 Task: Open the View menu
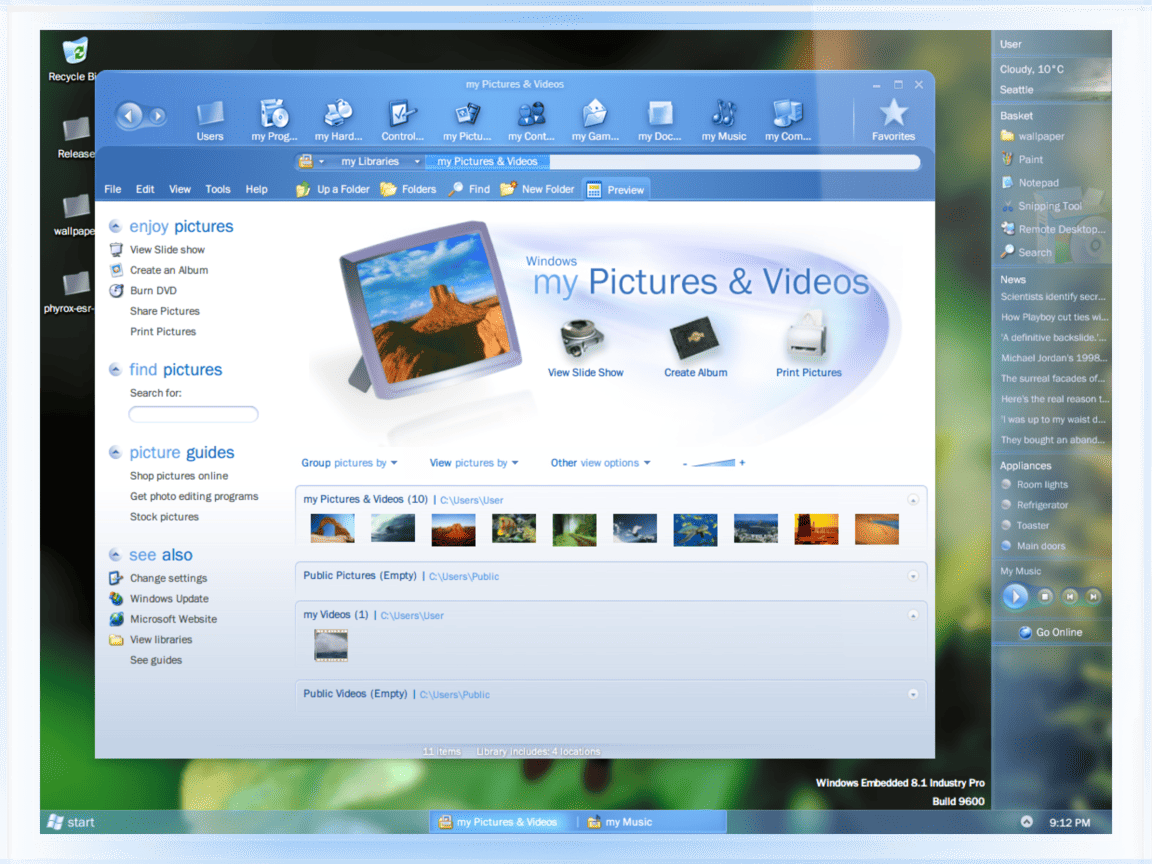coord(180,190)
